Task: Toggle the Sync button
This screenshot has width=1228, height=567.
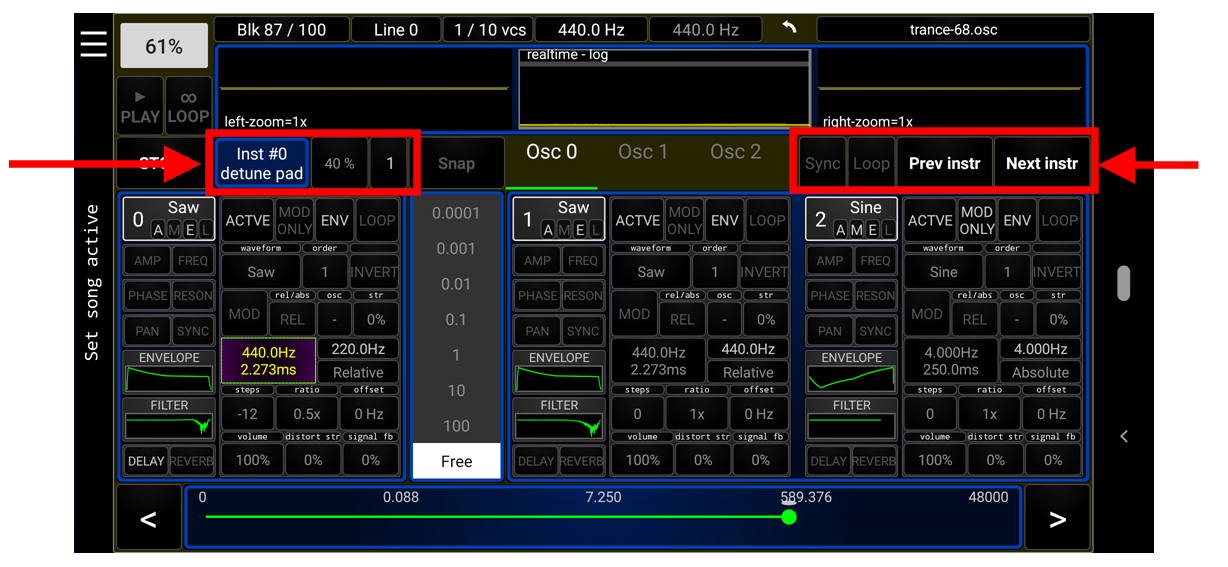Action: click(x=823, y=163)
